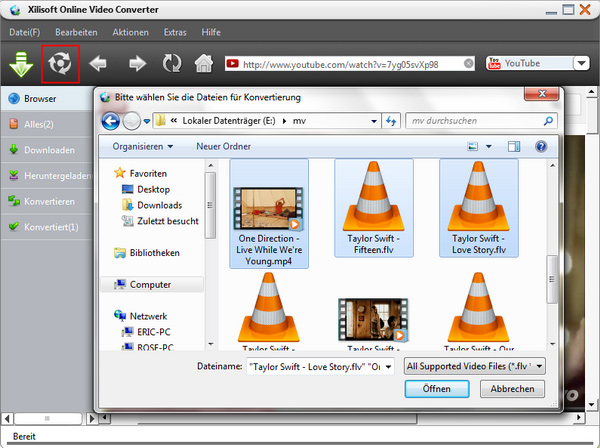Click the Neuer Ordner button

point(223,147)
